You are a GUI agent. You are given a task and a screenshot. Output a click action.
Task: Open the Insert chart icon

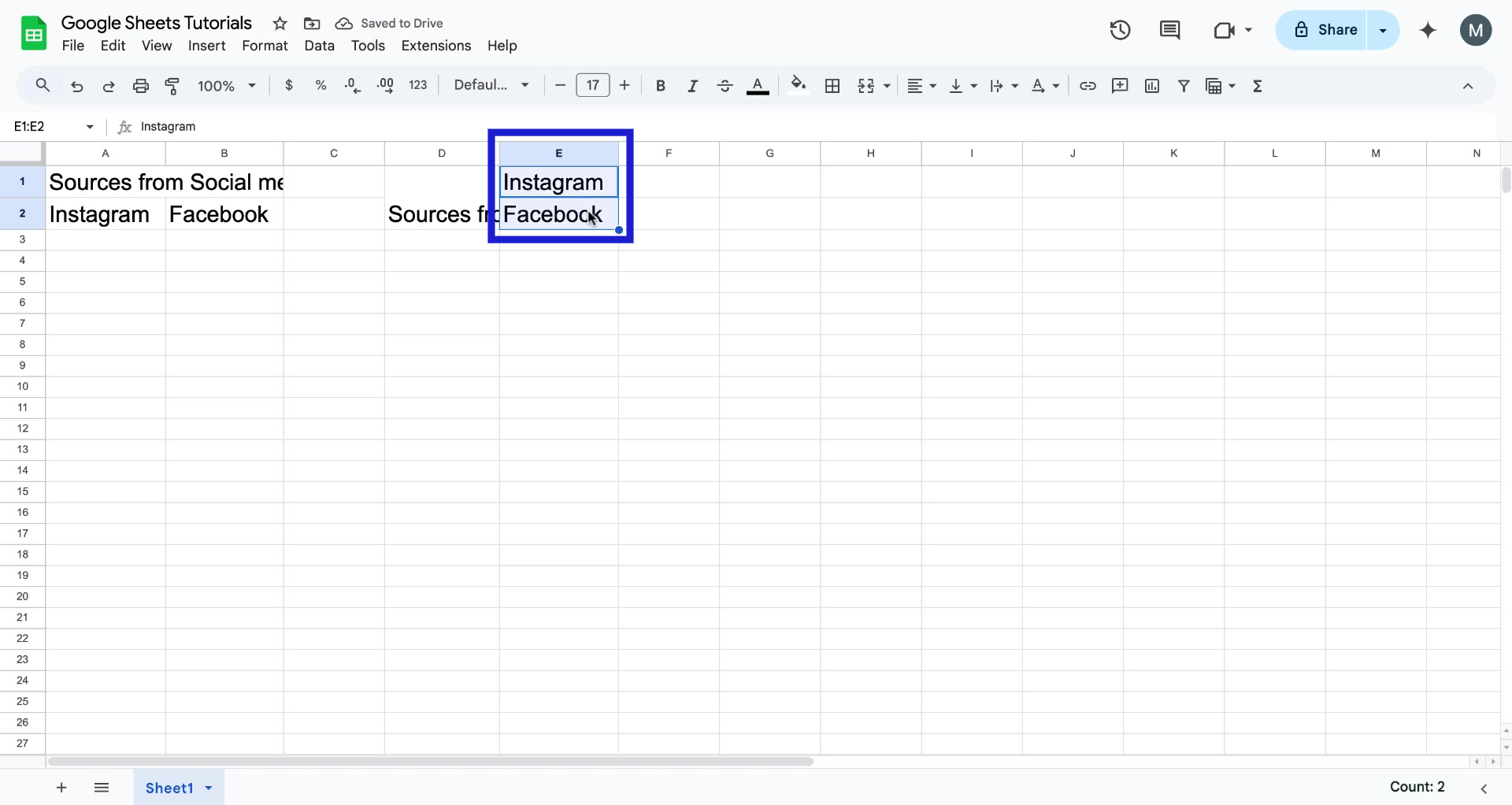pyautogui.click(x=1152, y=86)
